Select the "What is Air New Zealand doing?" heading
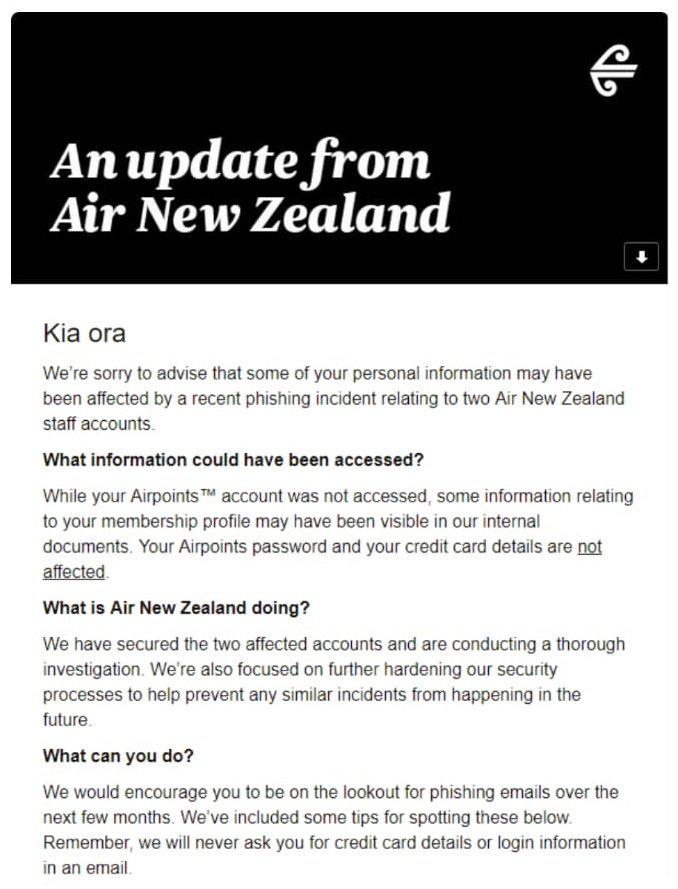Screen dimensions: 678x889 click(x=177, y=608)
